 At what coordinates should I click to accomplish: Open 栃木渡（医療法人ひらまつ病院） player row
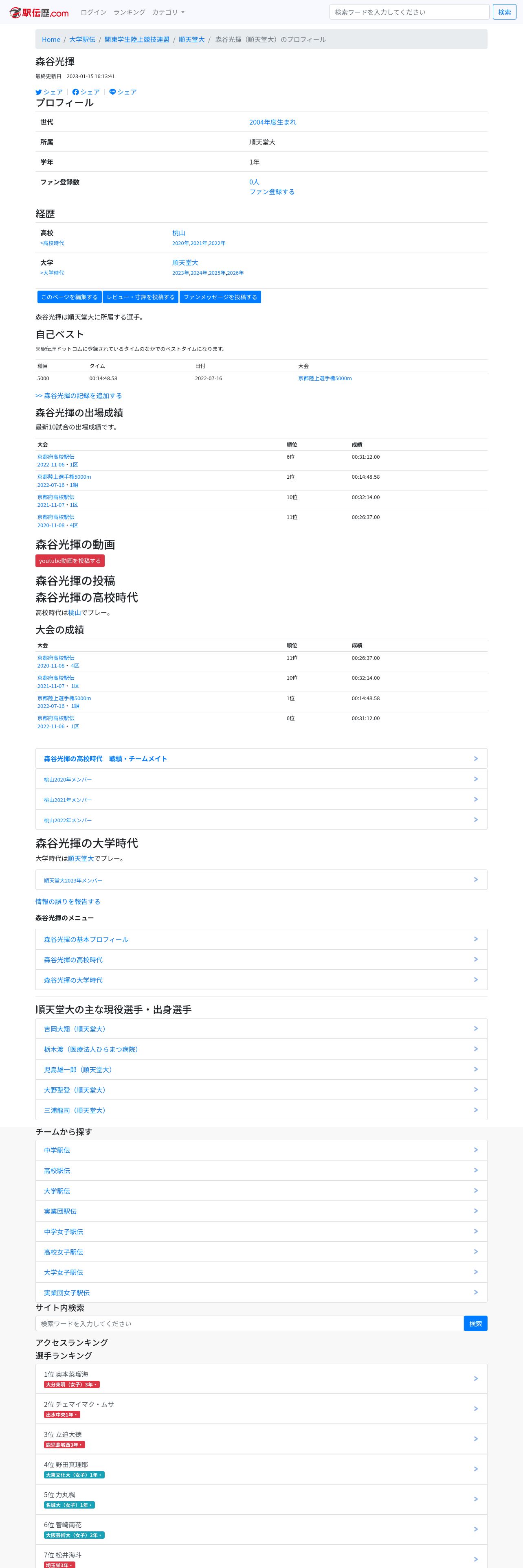click(x=261, y=1049)
